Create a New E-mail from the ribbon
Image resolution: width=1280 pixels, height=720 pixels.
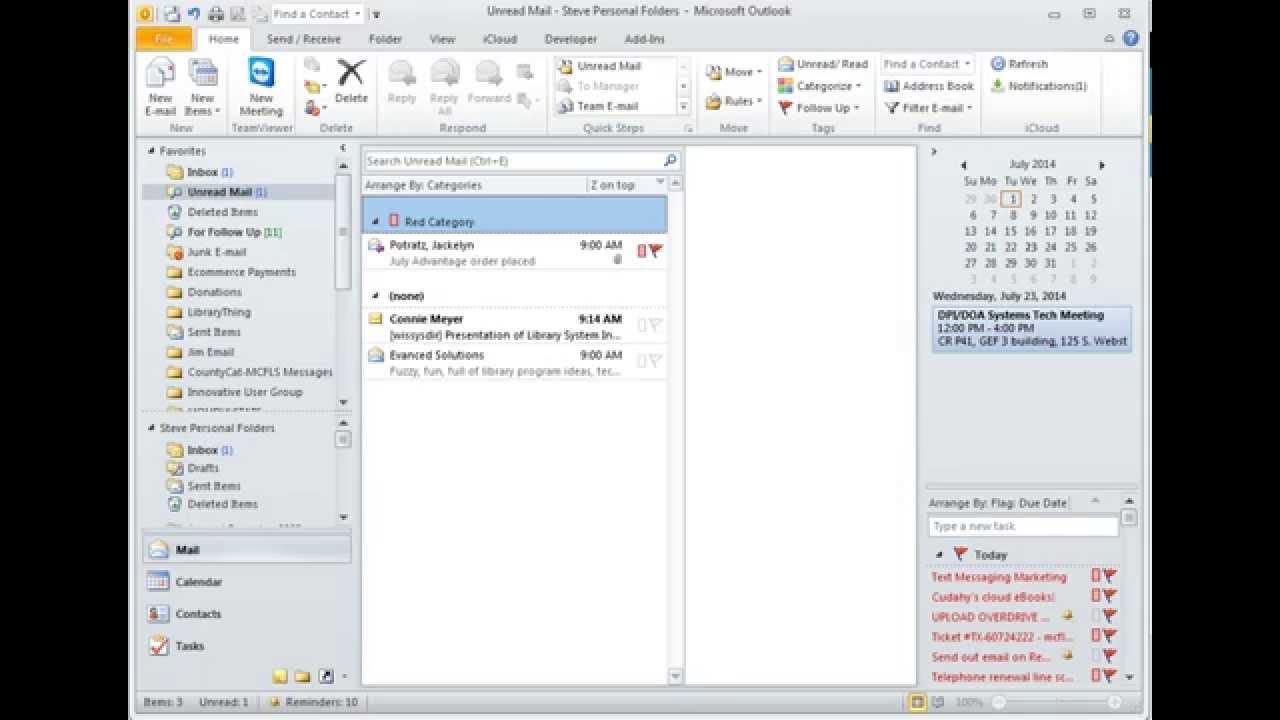[x=160, y=87]
